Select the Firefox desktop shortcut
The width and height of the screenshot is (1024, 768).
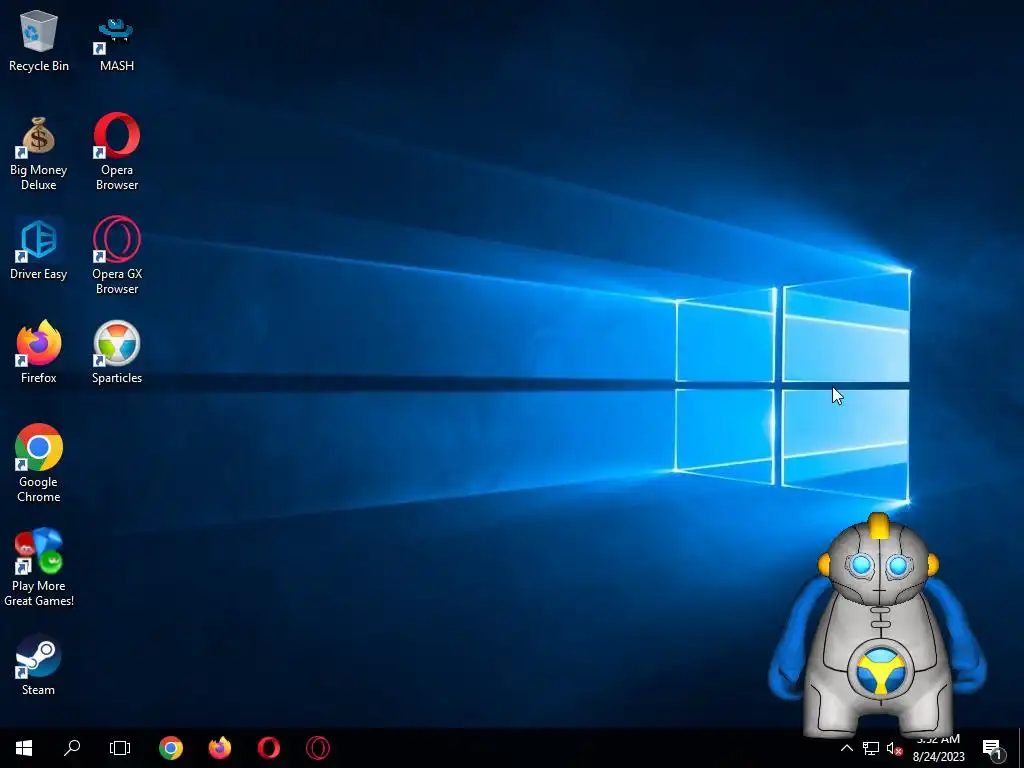point(39,353)
